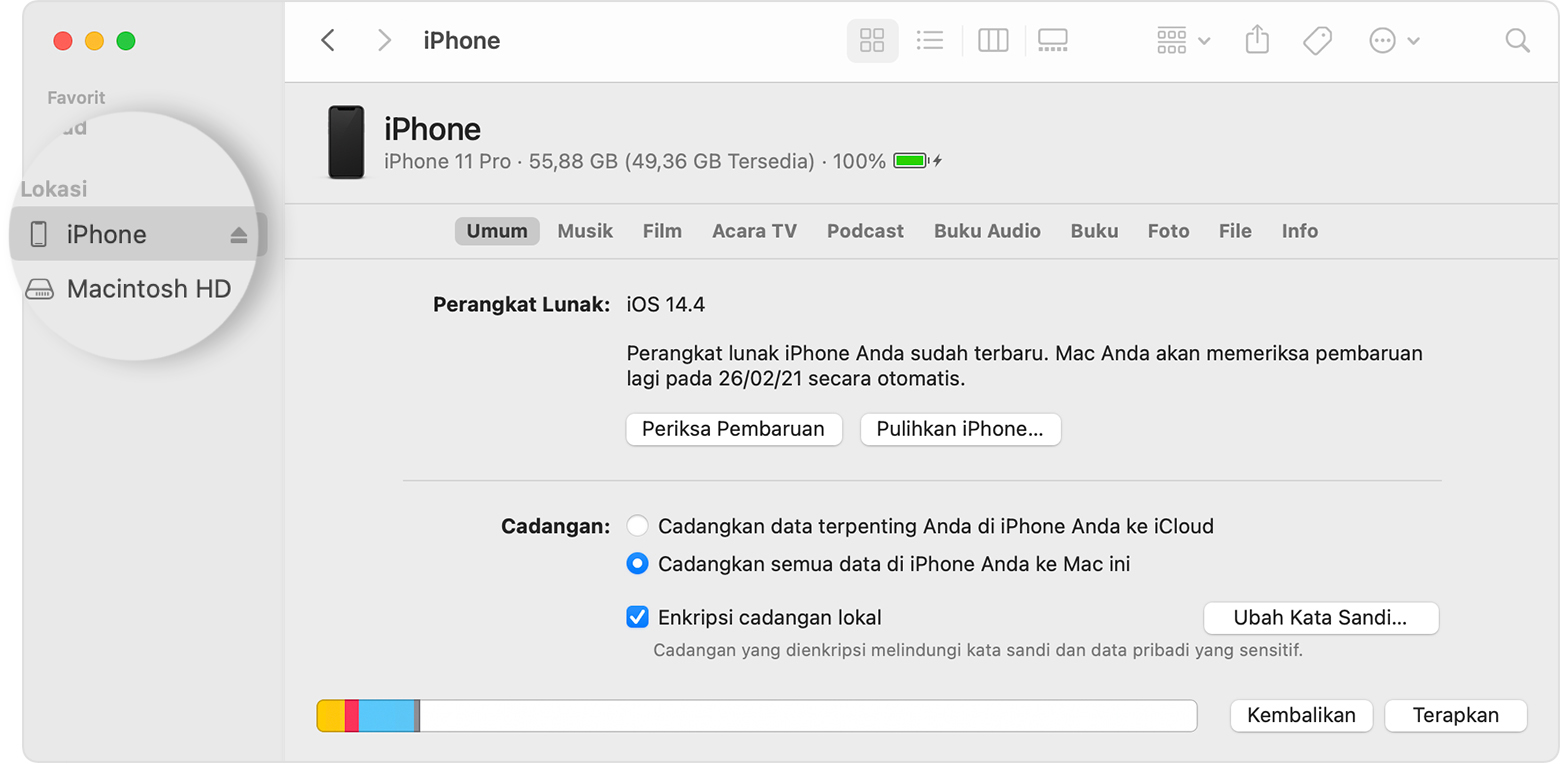This screenshot has height=764, width=1560.
Task: Switch to list view
Action: tap(930, 41)
